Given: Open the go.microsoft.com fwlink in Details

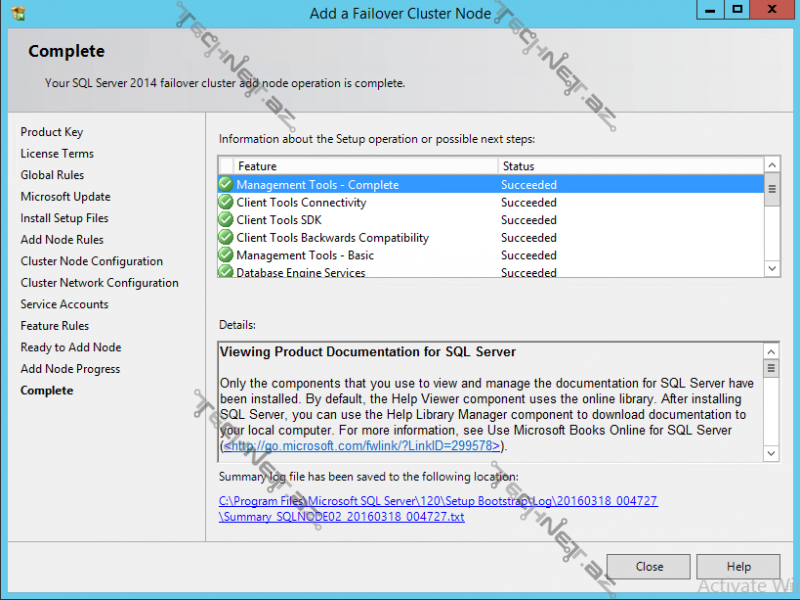Looking at the screenshot, I should pyautogui.click(x=365, y=446).
